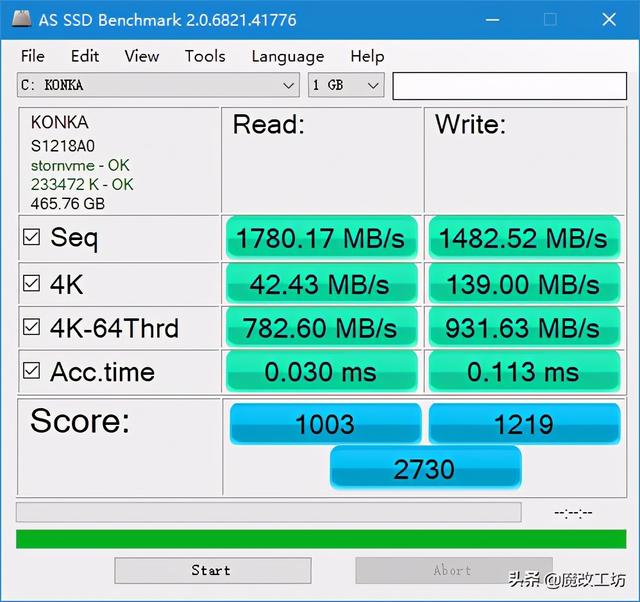Click the Start button
The width and height of the screenshot is (640, 602).
click(x=213, y=570)
